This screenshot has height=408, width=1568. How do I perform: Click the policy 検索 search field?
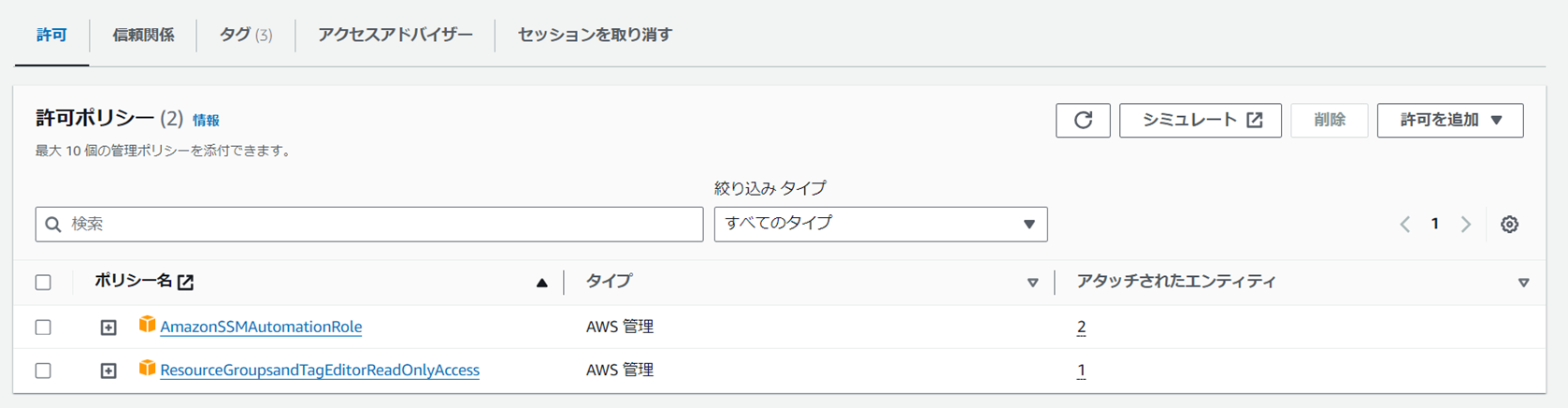click(x=369, y=225)
